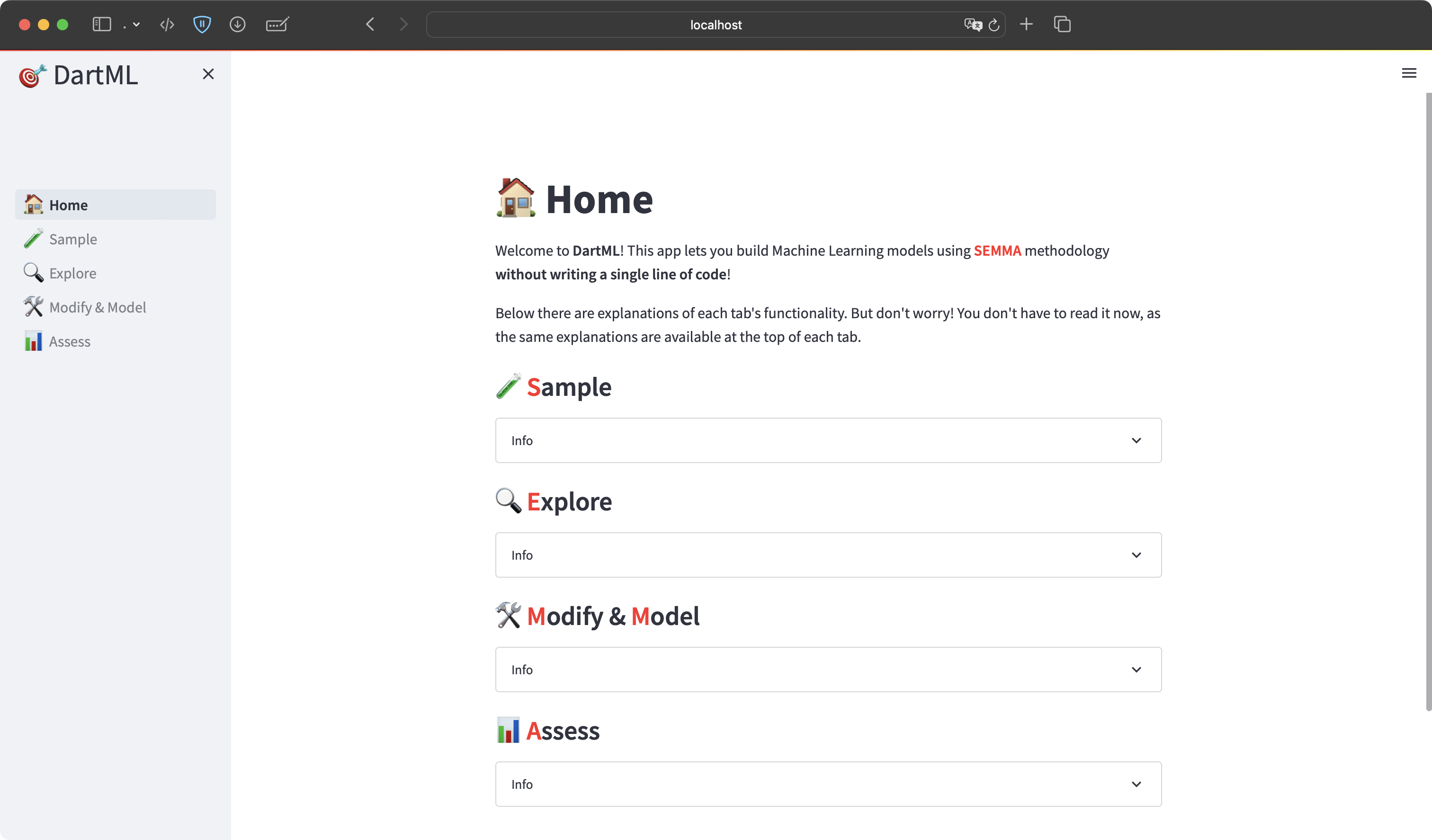Viewport: 1432px width, 840px height.
Task: Click the macOS green fullscreen button
Action: point(63,25)
